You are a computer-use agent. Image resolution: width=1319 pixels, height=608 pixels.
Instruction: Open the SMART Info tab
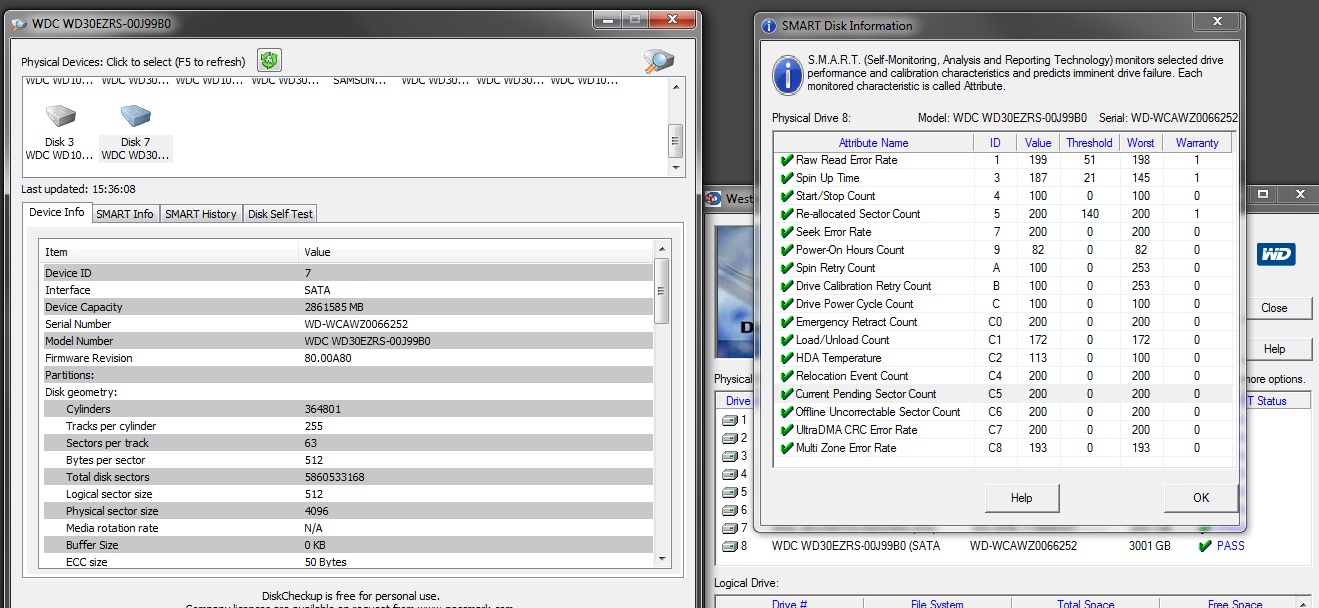125,214
